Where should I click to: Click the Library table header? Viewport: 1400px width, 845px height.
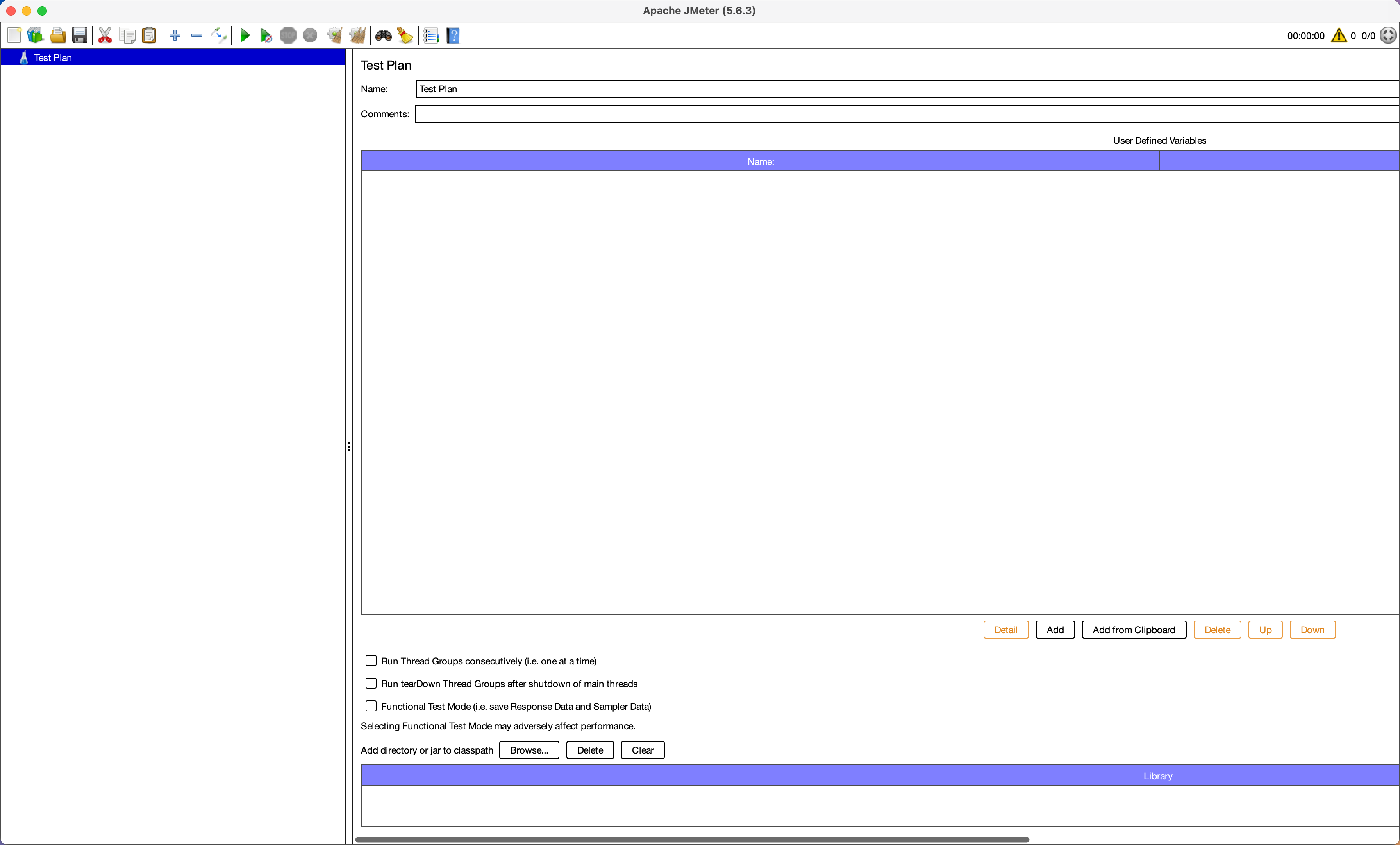click(x=880, y=776)
